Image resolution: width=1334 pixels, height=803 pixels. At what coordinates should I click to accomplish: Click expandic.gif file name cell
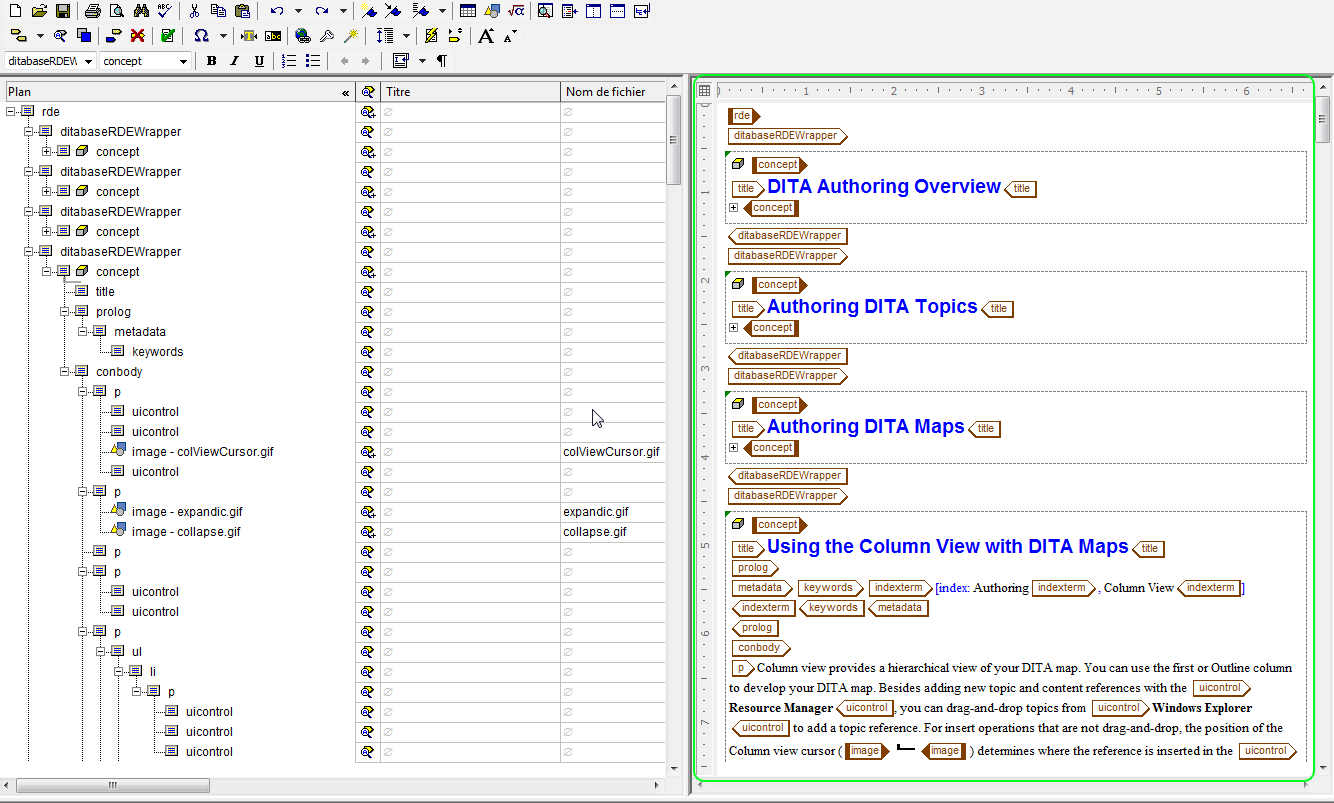[x=612, y=511]
